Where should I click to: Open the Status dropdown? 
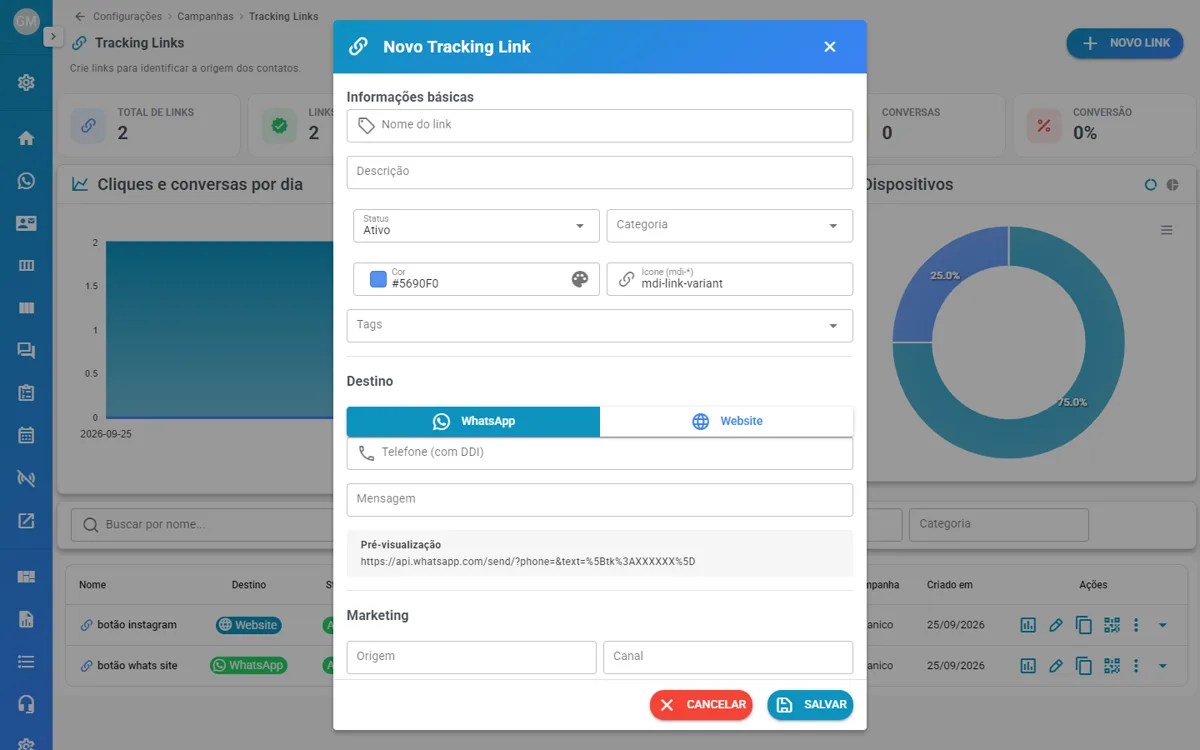(x=476, y=225)
